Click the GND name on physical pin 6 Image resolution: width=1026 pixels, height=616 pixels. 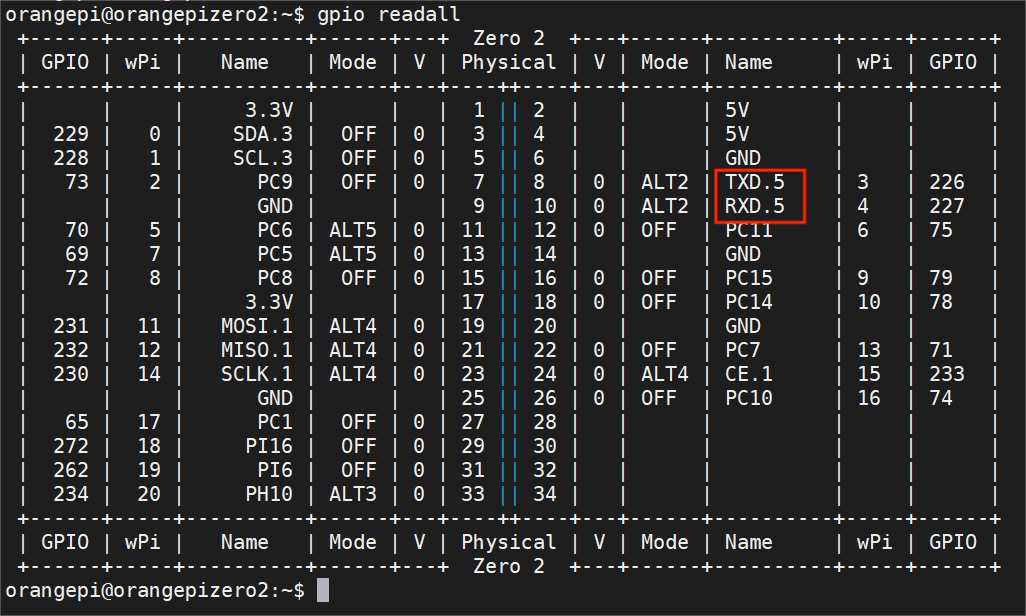743,158
